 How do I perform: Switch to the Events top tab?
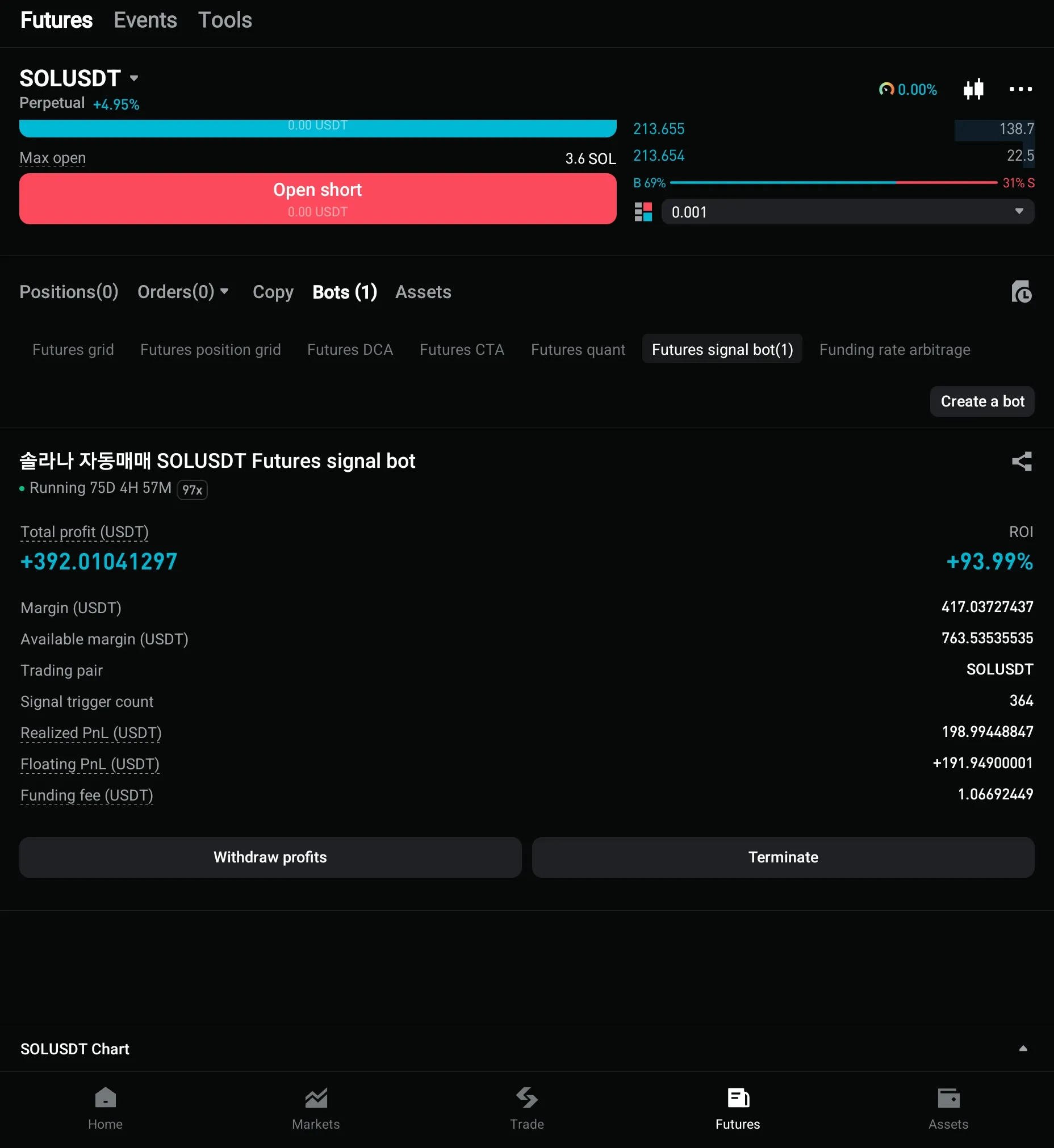(145, 20)
